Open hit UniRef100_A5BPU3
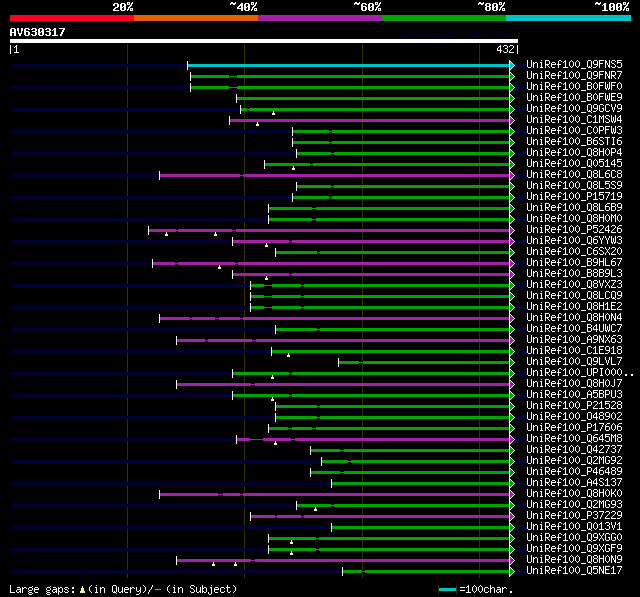640x597 pixels. pyautogui.click(x=574, y=395)
